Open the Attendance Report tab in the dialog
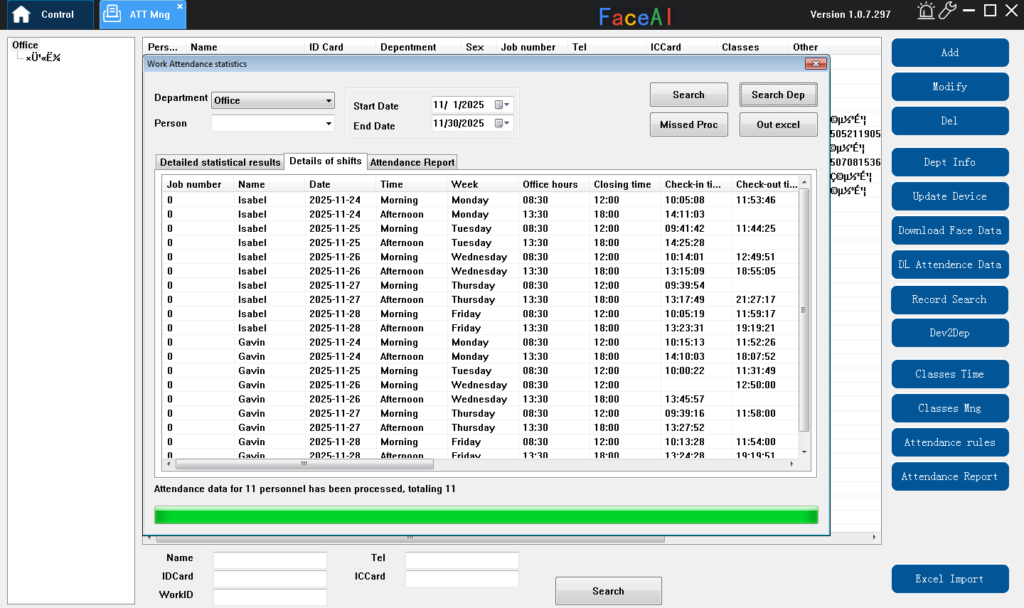The image size is (1024, 608). coord(412,162)
